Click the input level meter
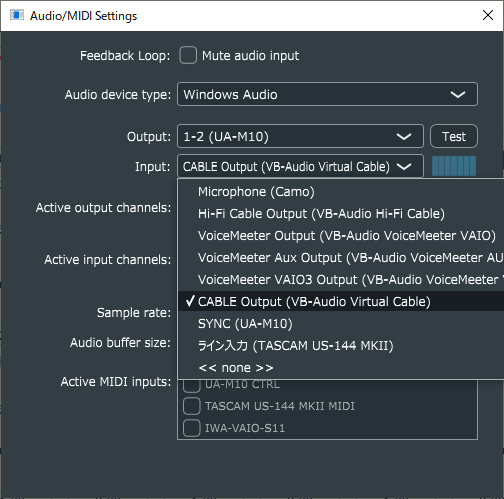This screenshot has height=499, width=504. click(454, 166)
